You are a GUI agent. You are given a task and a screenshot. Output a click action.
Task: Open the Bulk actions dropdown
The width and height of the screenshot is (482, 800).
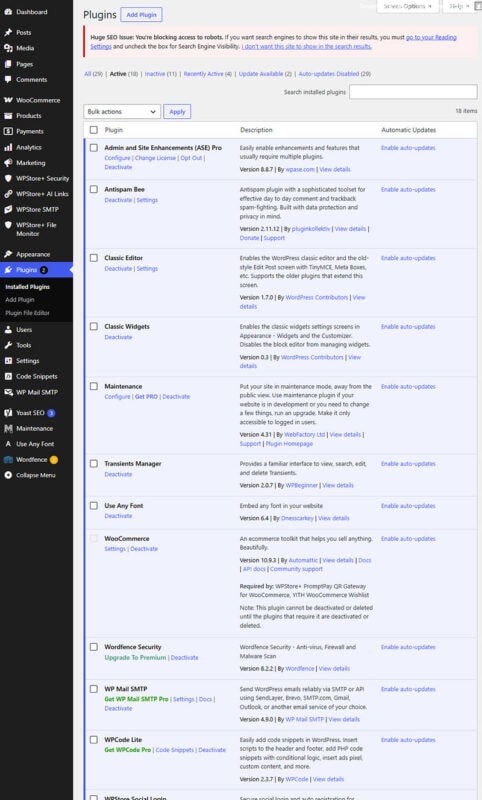[x=122, y=111]
